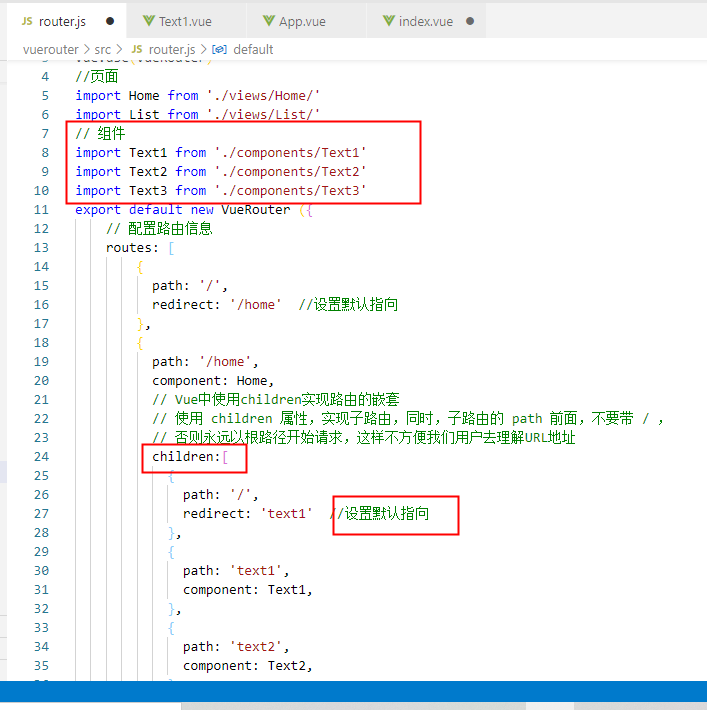Select router.js in the breadcrumb

(172, 49)
